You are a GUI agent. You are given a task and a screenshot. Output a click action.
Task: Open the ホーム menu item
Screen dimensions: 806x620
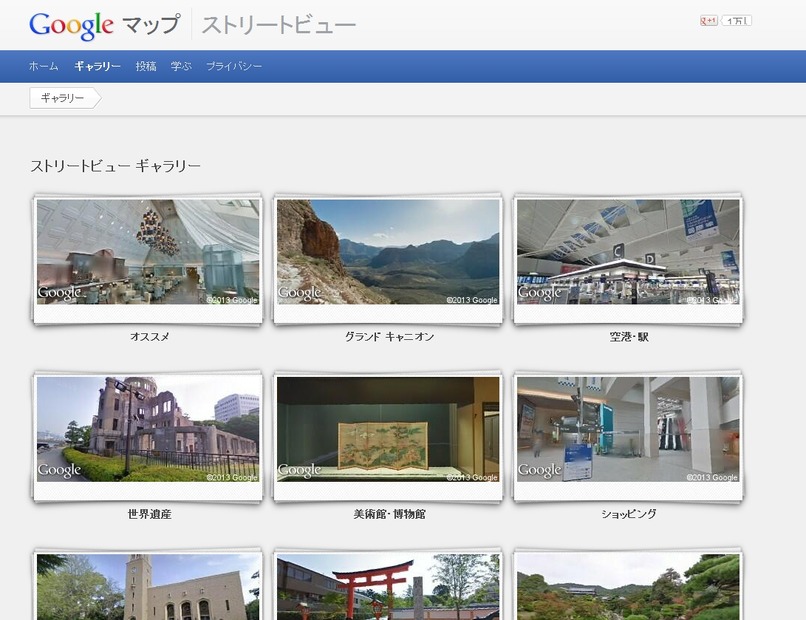pyautogui.click(x=44, y=66)
